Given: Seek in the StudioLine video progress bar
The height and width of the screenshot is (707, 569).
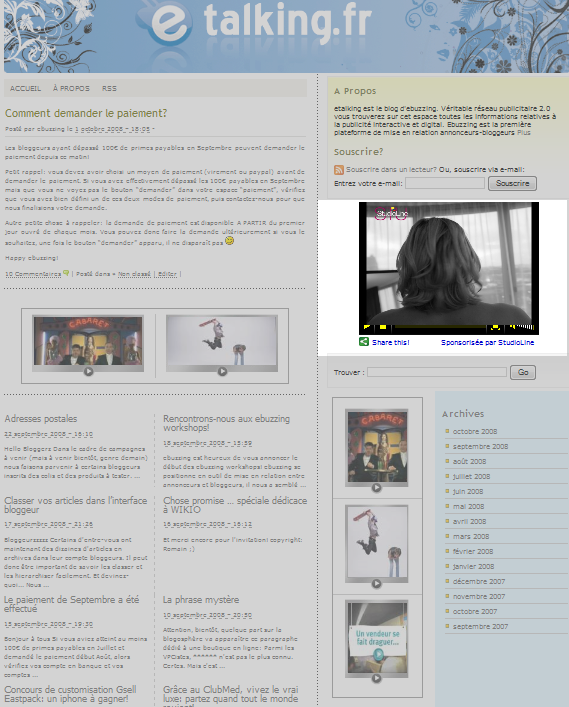Looking at the screenshot, I should (440, 326).
